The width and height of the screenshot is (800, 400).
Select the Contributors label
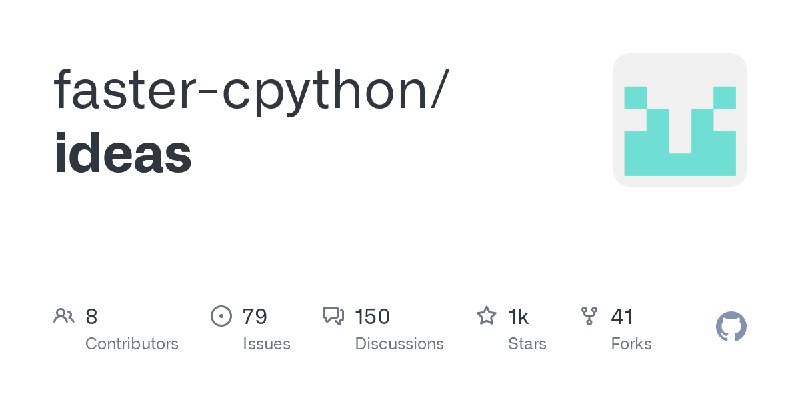[x=132, y=344]
